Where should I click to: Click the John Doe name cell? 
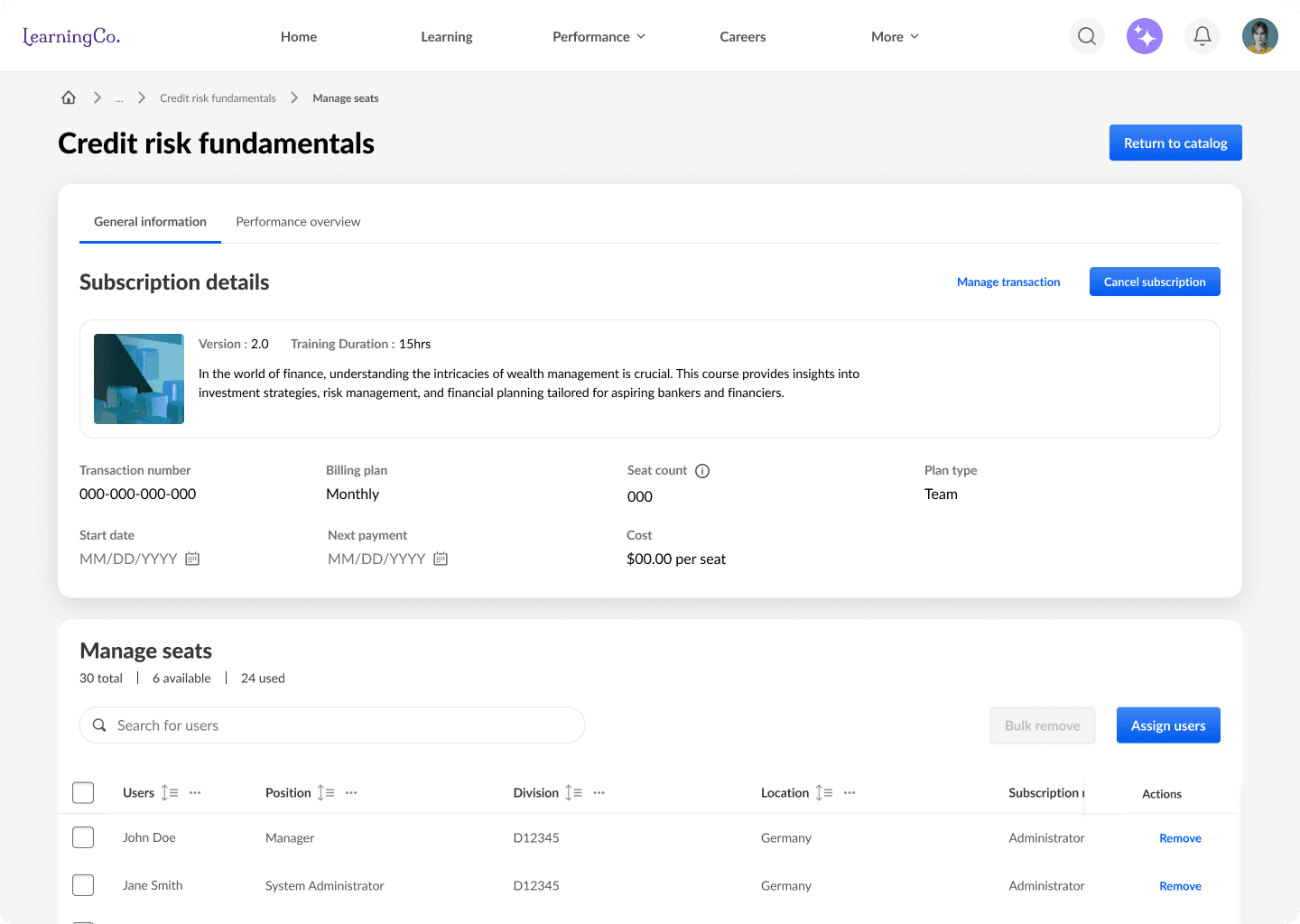[x=149, y=837]
